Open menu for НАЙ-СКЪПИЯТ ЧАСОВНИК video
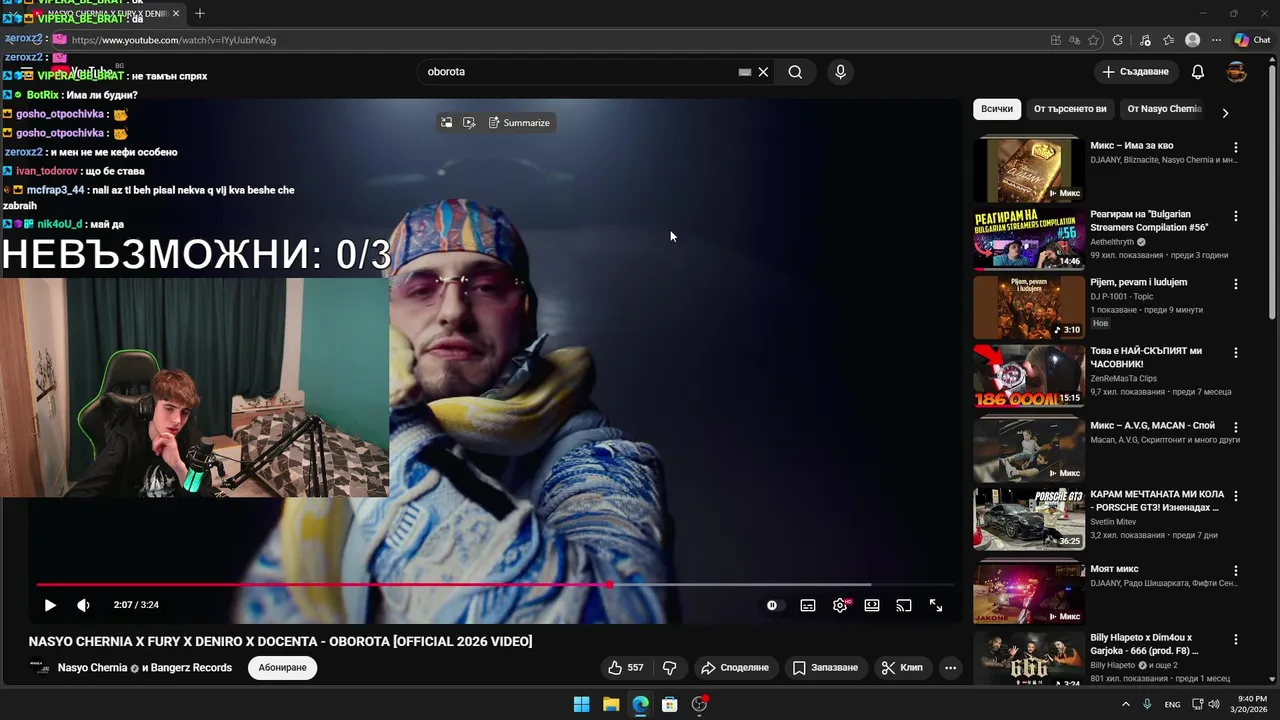Image resolution: width=1280 pixels, height=720 pixels. (x=1236, y=353)
